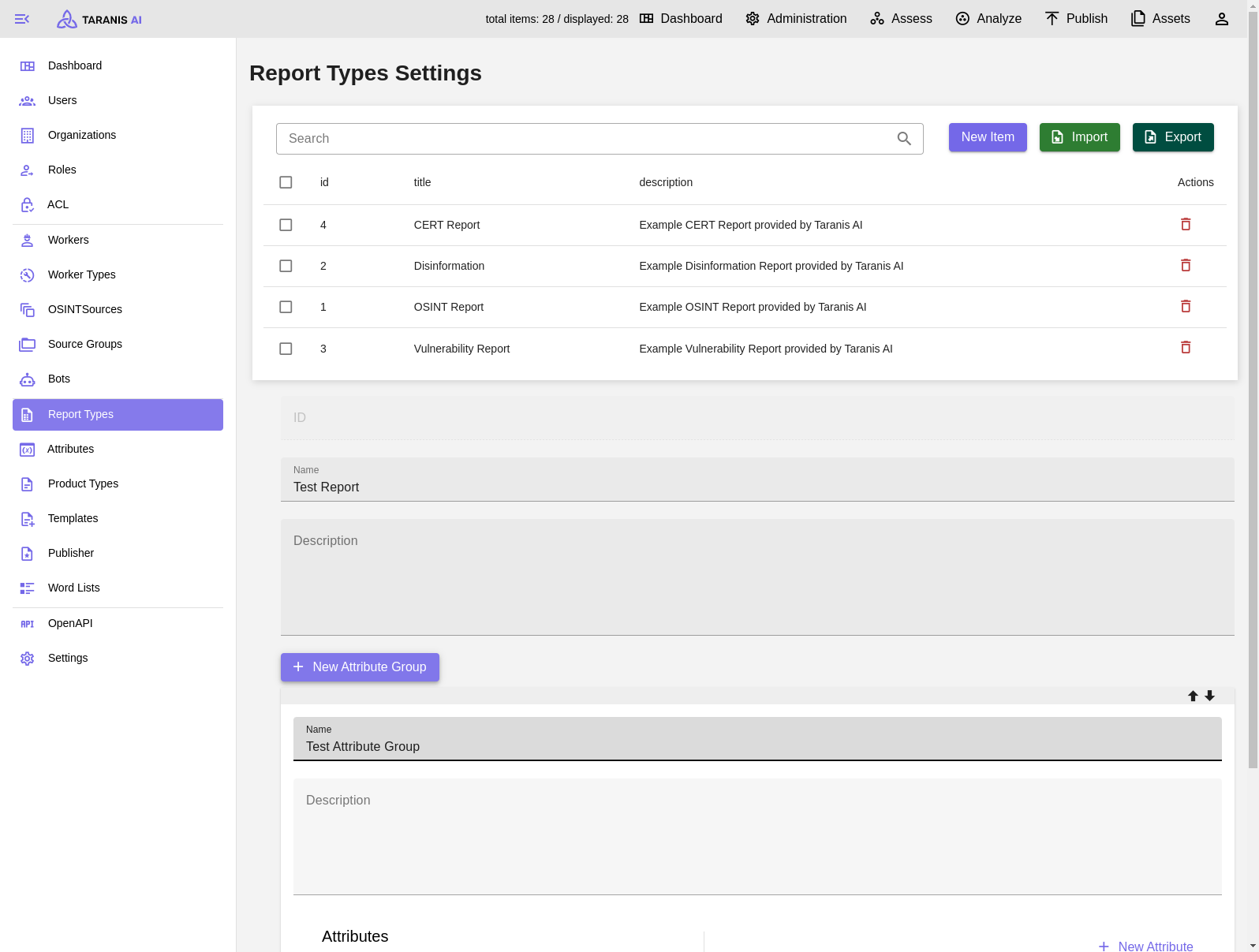1259x952 pixels.
Task: Click the Dashboard sidebar icon
Action: coord(28,66)
